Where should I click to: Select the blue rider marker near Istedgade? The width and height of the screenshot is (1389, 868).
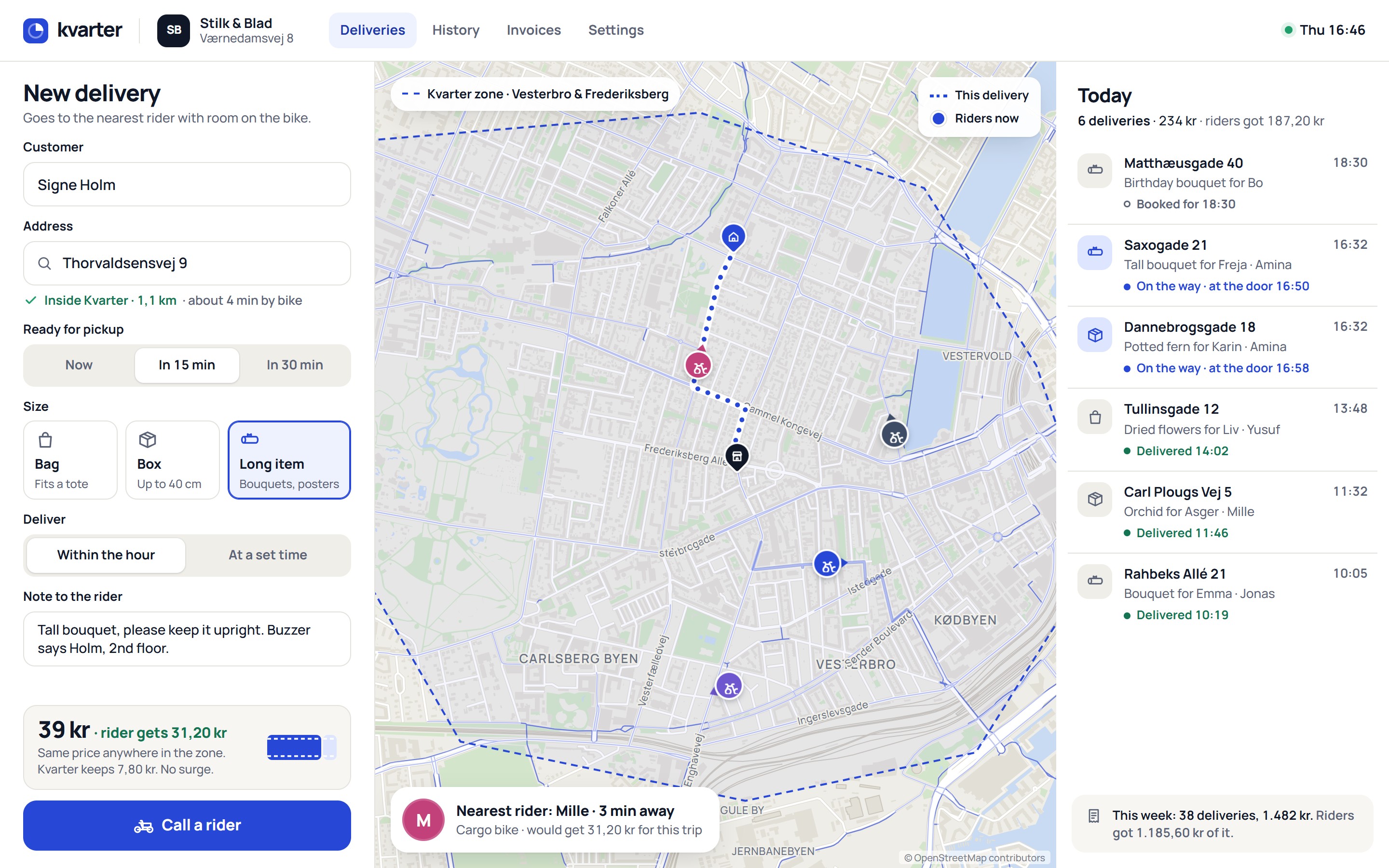click(827, 564)
